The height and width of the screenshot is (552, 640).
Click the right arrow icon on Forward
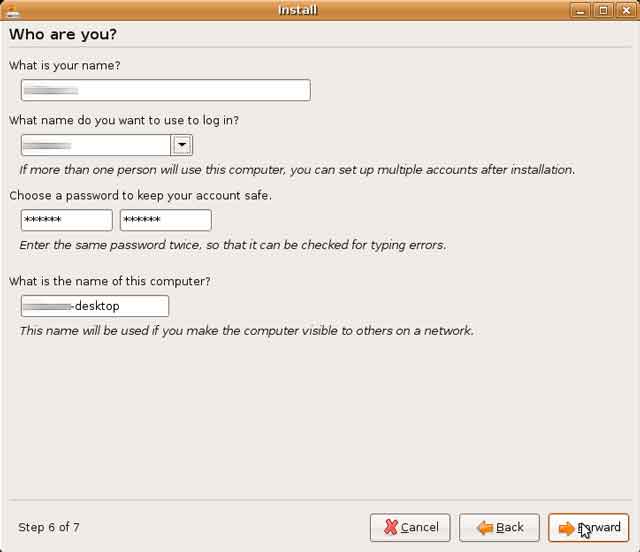click(x=566, y=527)
